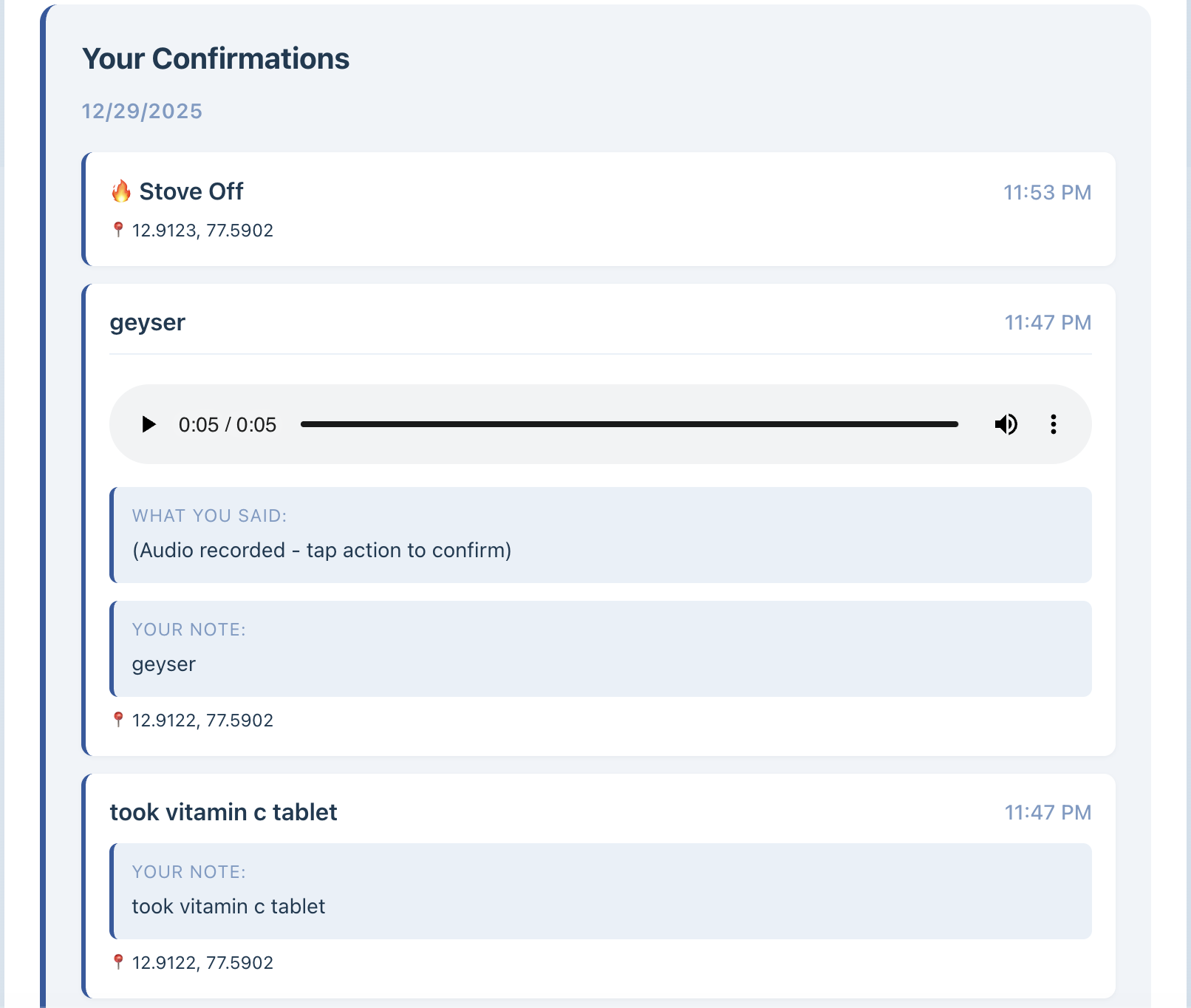
Task: Click the pin icon under vitamin c note
Action: [x=118, y=962]
